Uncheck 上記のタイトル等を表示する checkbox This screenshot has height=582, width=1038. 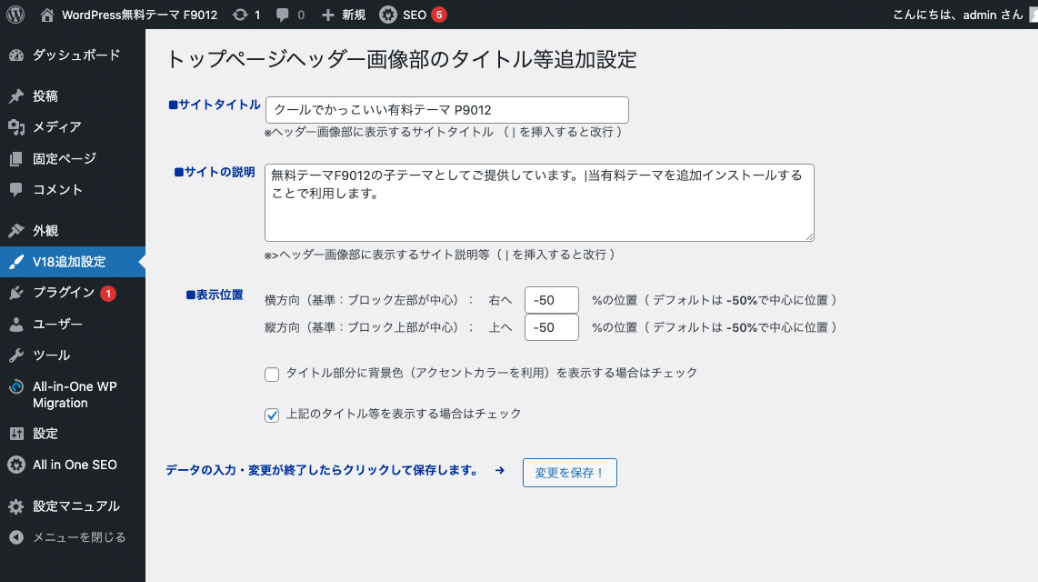tap(271, 415)
